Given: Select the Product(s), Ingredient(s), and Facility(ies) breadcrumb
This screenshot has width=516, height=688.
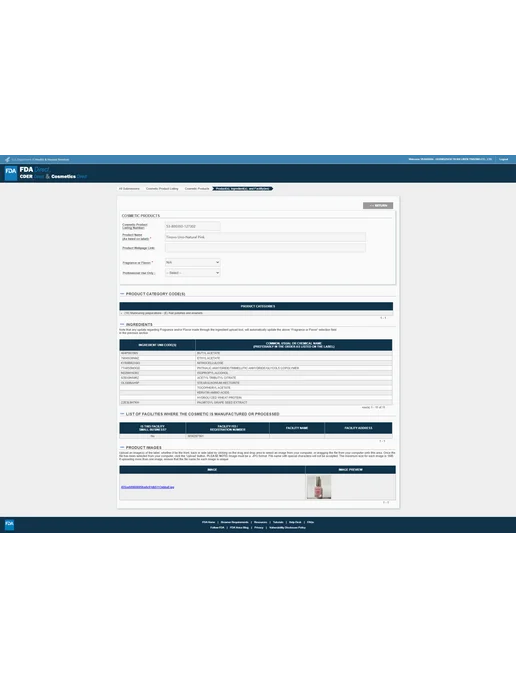Looking at the screenshot, I should click(x=243, y=189).
